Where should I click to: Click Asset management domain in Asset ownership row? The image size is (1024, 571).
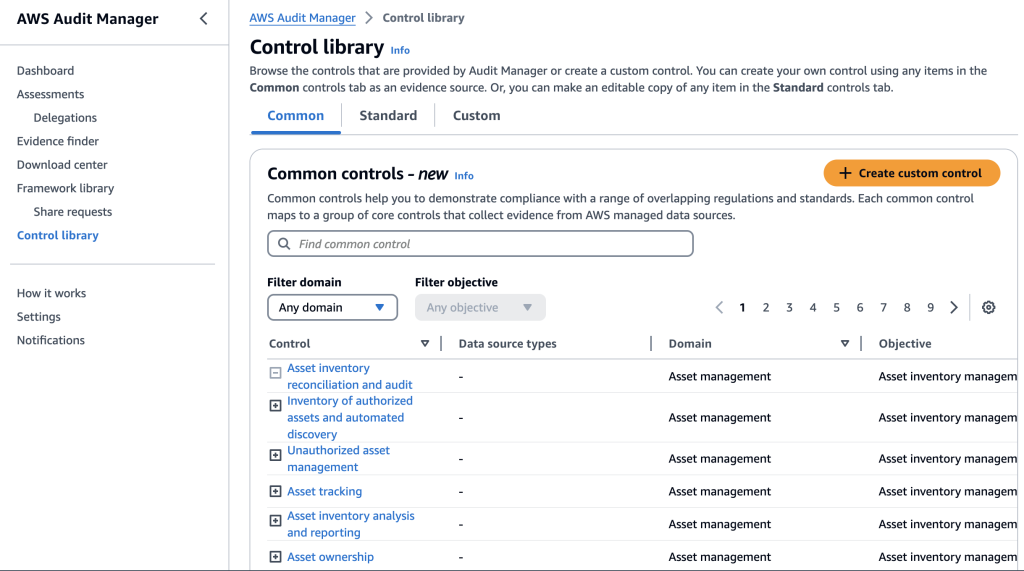(720, 557)
